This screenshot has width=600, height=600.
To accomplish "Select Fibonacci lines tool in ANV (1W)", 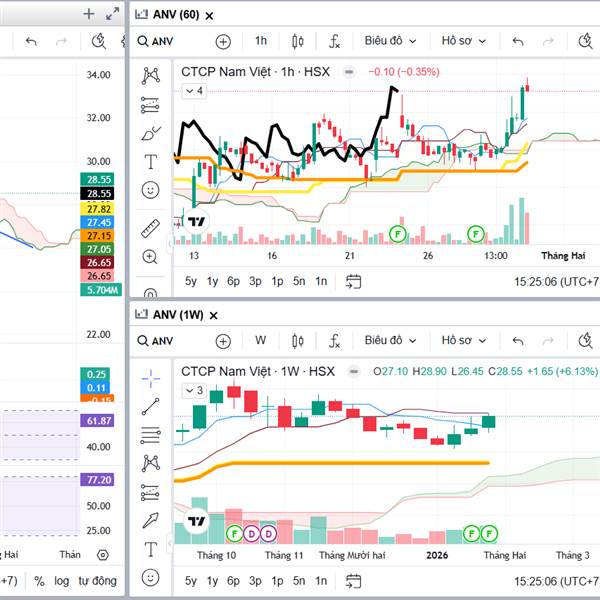I will click(x=150, y=435).
